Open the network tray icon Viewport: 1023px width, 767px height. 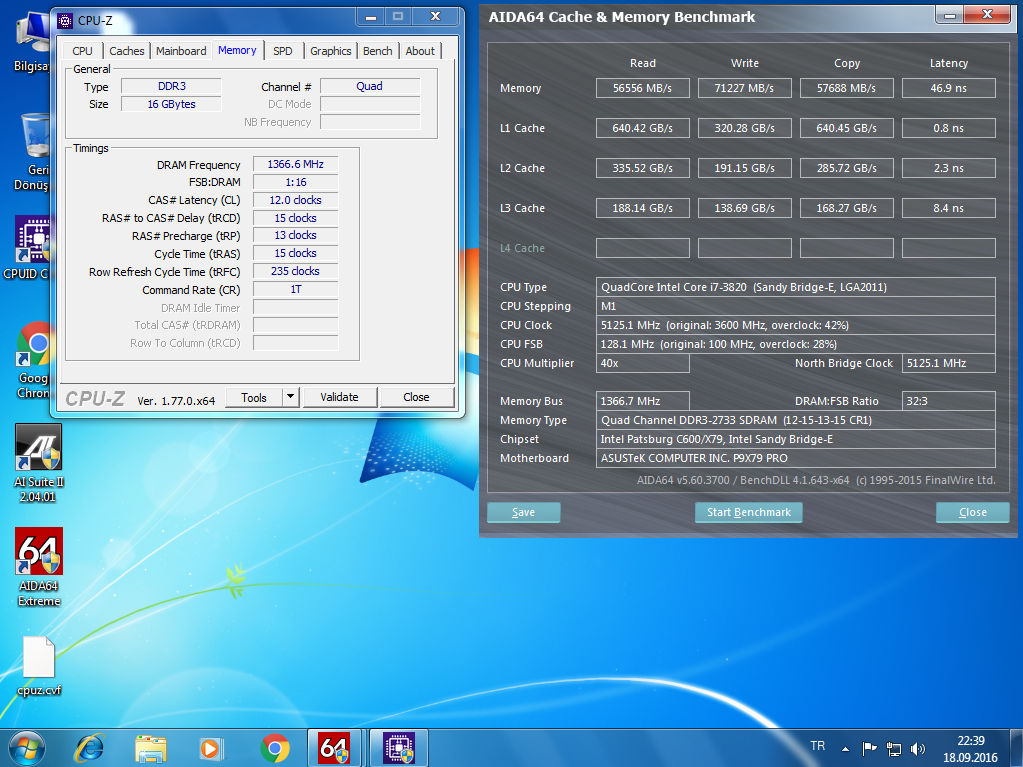pos(894,749)
